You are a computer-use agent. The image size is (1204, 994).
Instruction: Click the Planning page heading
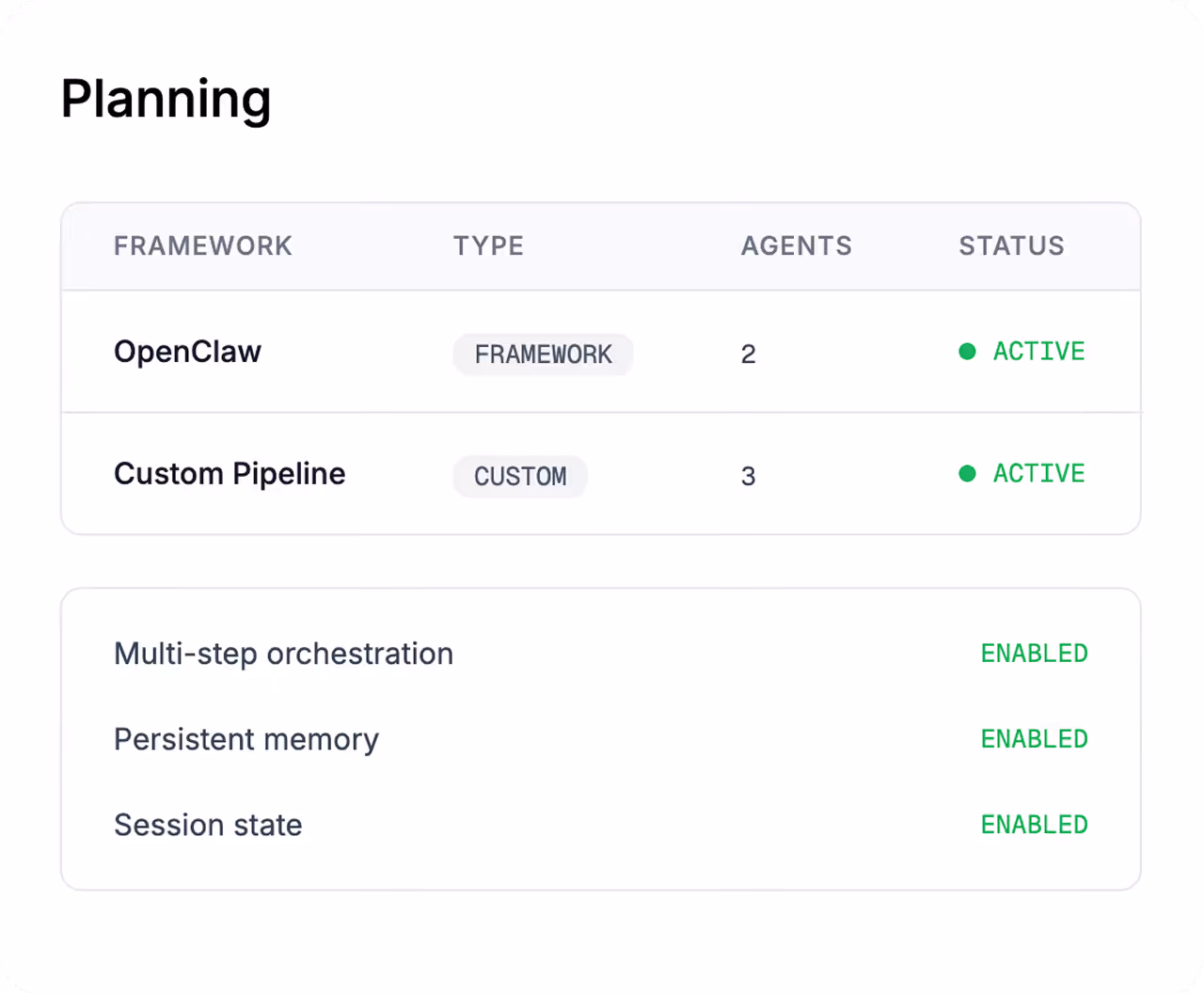(x=166, y=99)
